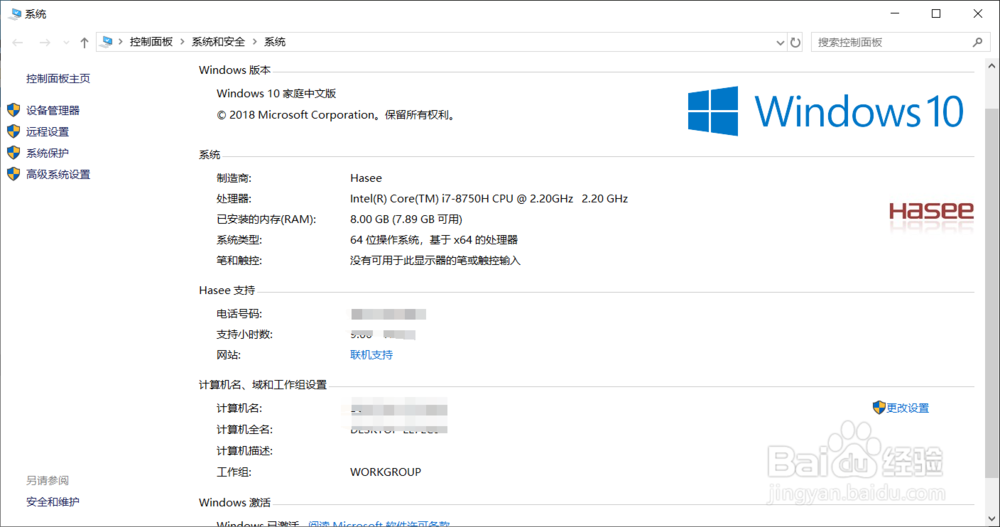The width and height of the screenshot is (1000, 527).
Task: Click the computer icon in address bar
Action: click(x=107, y=41)
